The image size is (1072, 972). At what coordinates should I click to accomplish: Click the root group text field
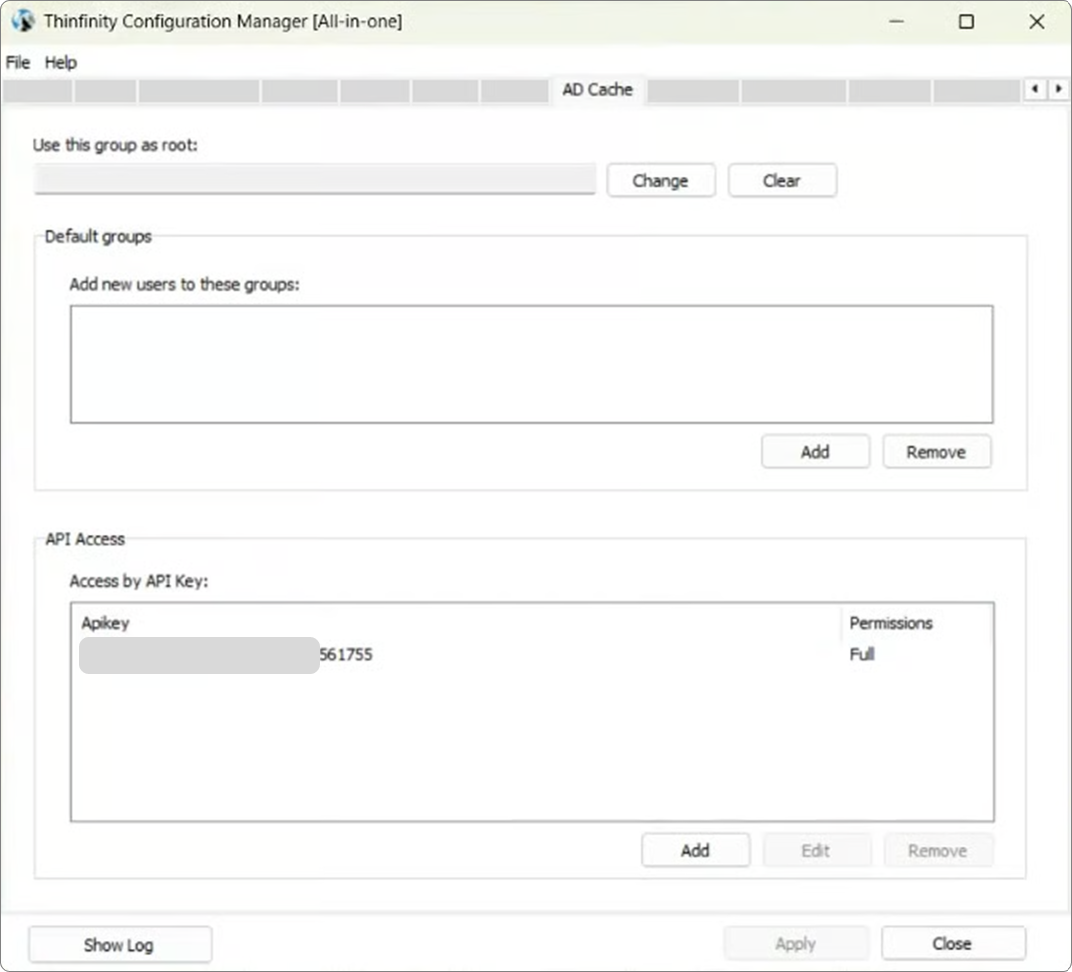point(315,180)
